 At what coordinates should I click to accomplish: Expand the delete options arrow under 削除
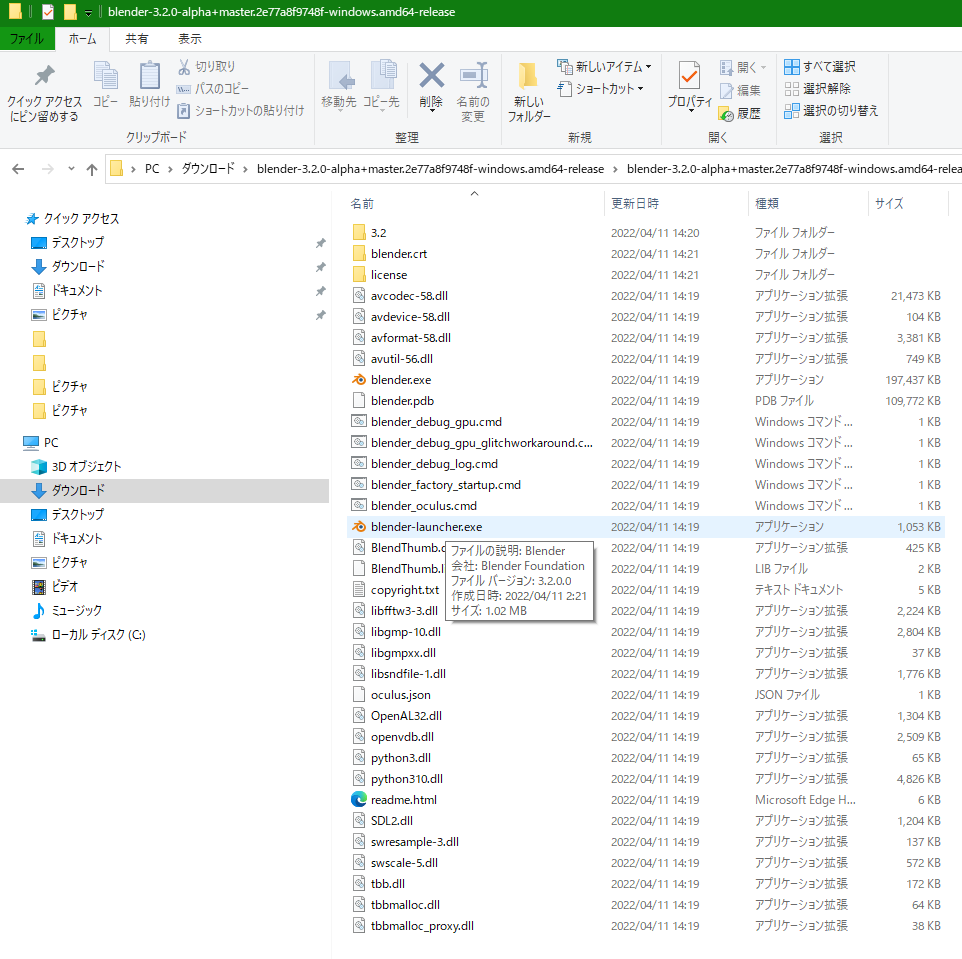tap(432, 112)
